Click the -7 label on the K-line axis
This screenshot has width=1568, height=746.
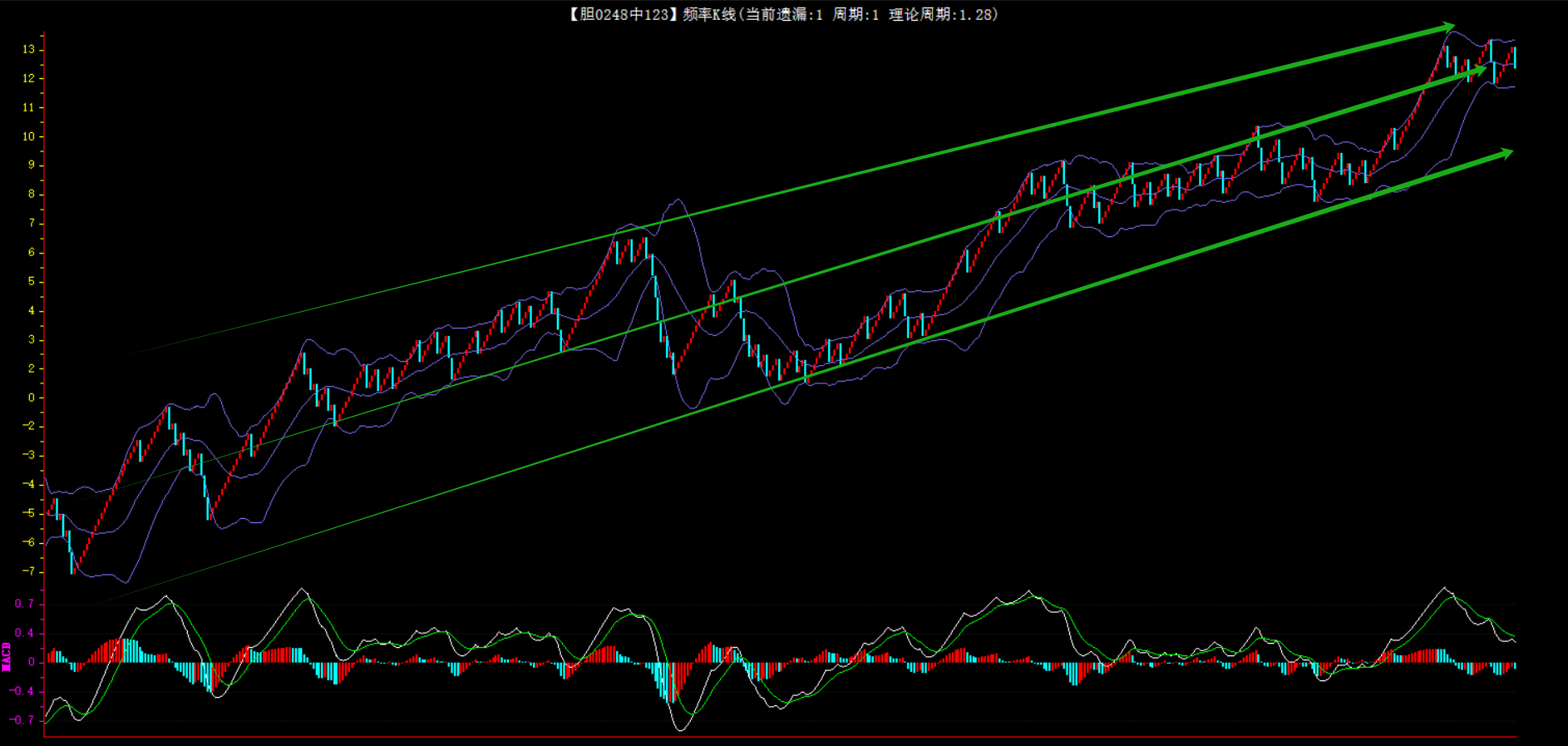(29, 571)
